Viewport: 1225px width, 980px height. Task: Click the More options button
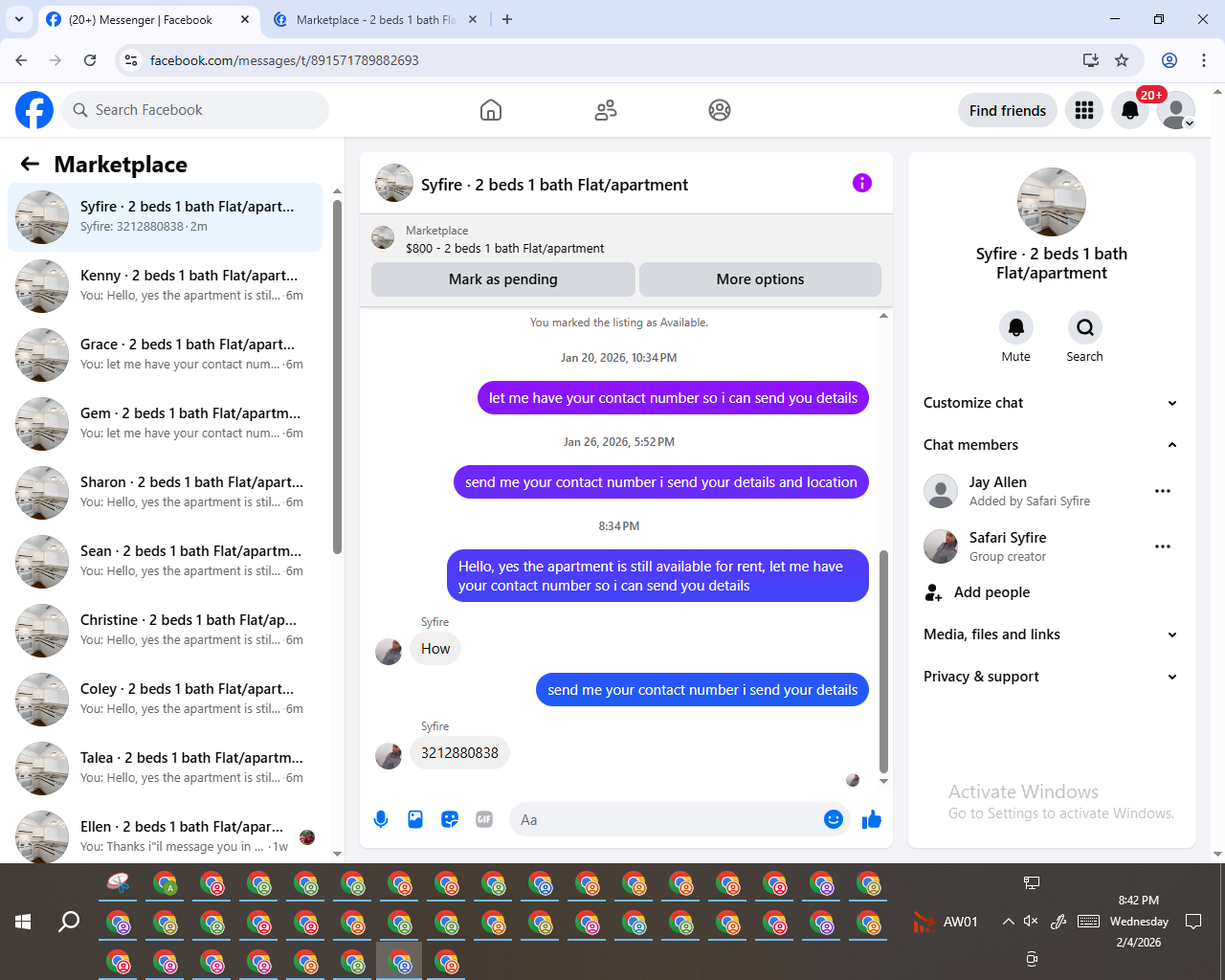pos(760,279)
